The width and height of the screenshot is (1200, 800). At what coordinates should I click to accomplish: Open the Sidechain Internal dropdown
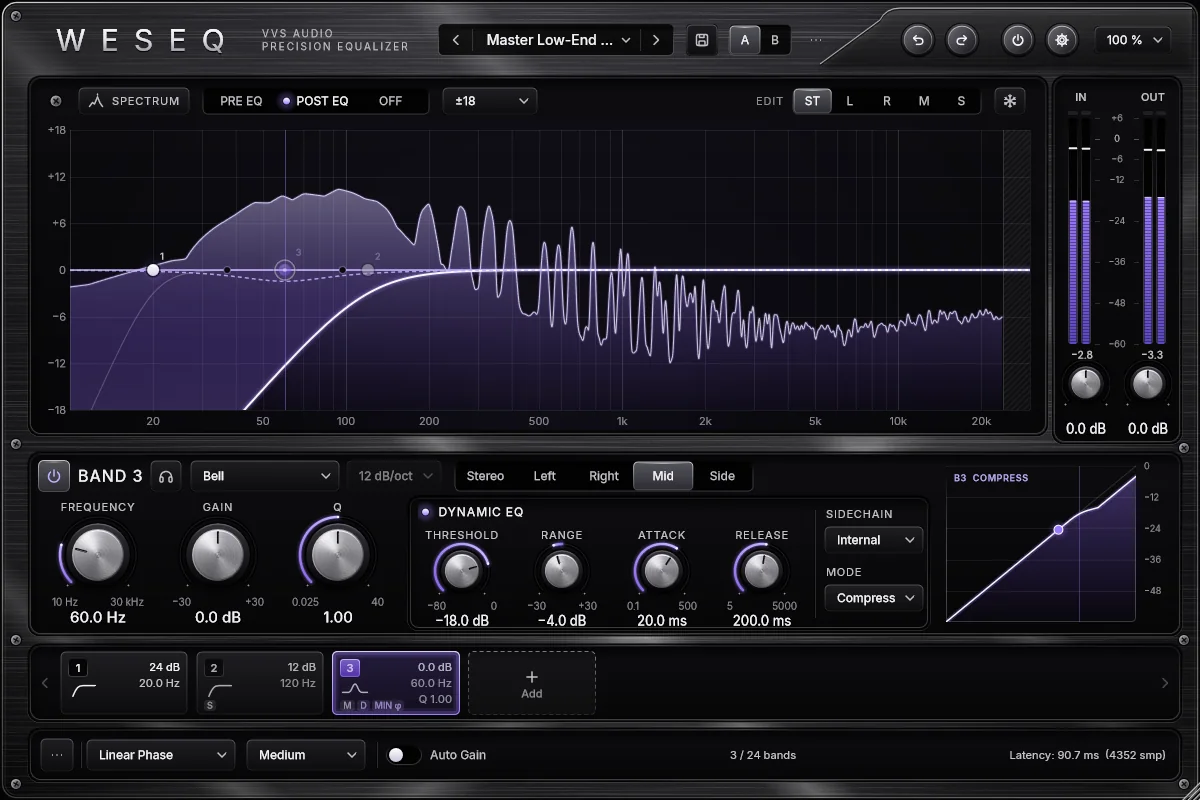tap(873, 540)
